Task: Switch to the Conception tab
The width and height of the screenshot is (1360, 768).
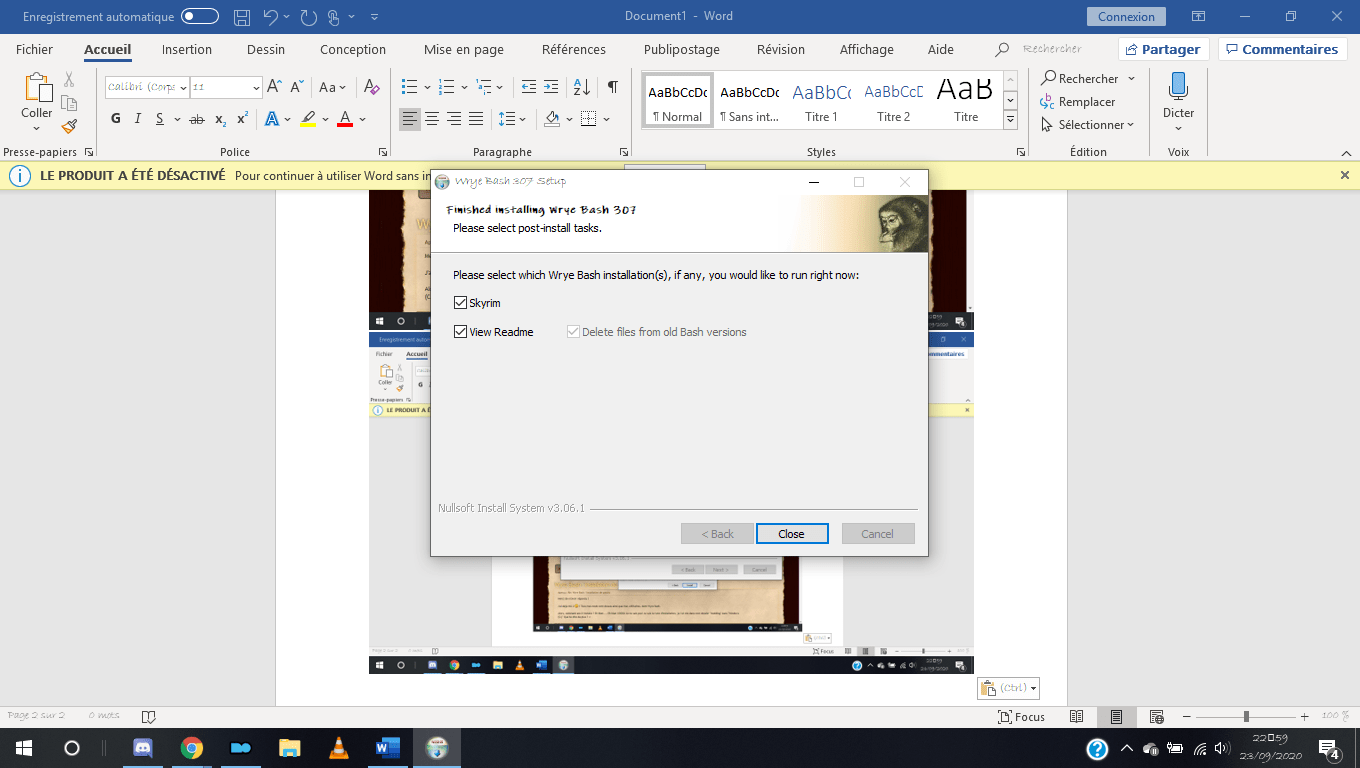Action: (x=353, y=50)
